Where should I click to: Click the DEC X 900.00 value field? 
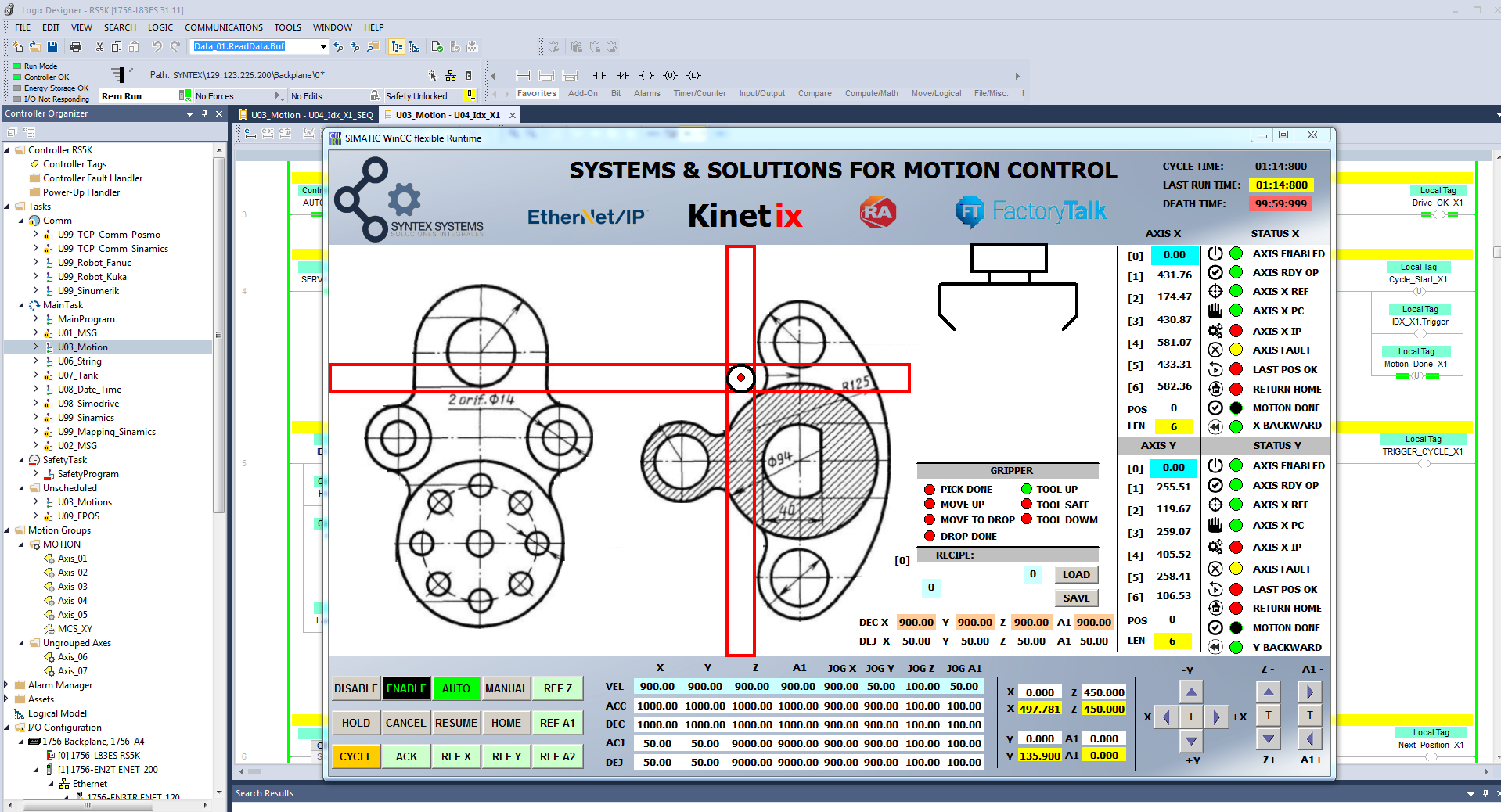[916, 622]
